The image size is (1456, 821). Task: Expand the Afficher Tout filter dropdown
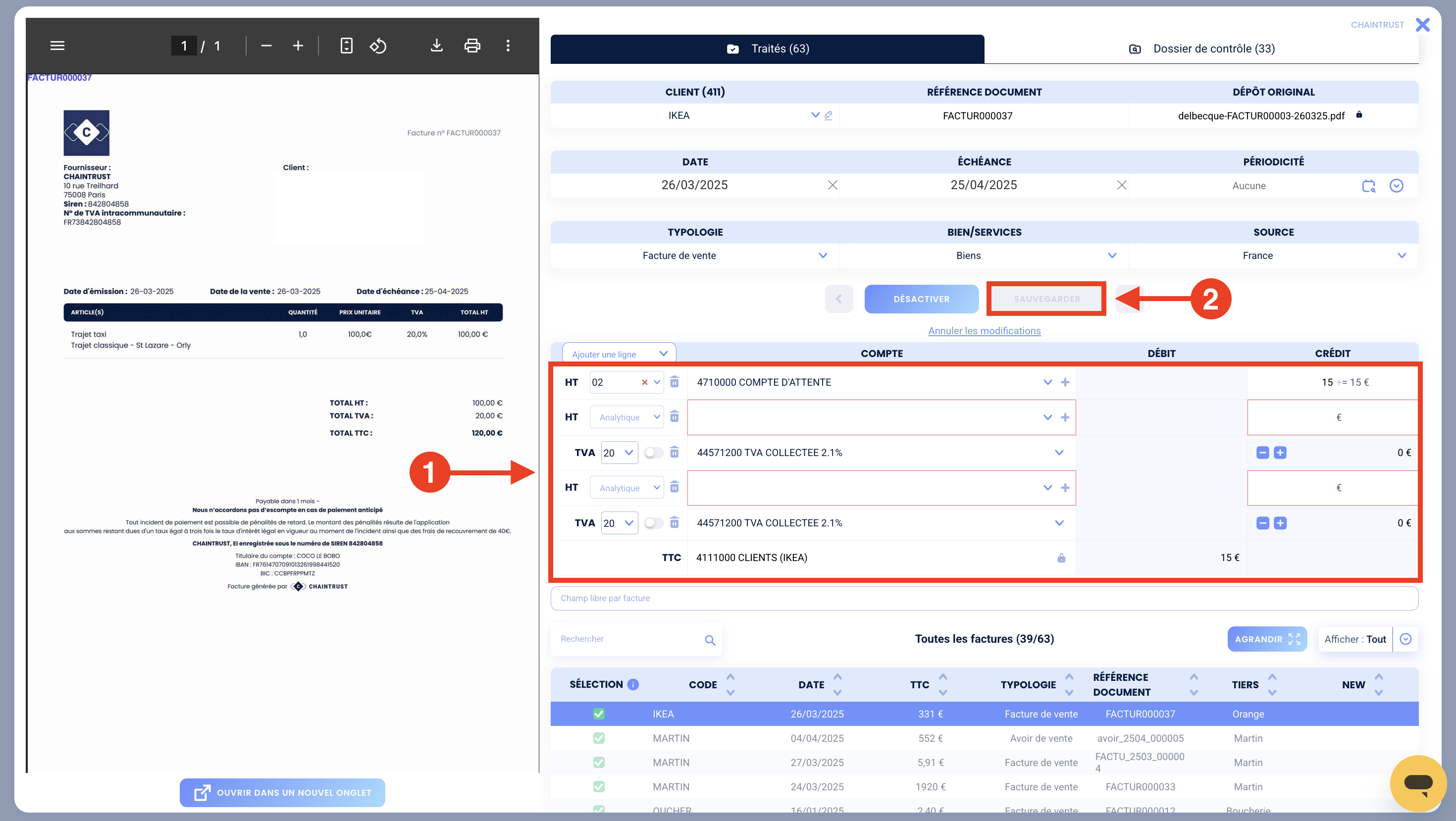click(x=1405, y=639)
